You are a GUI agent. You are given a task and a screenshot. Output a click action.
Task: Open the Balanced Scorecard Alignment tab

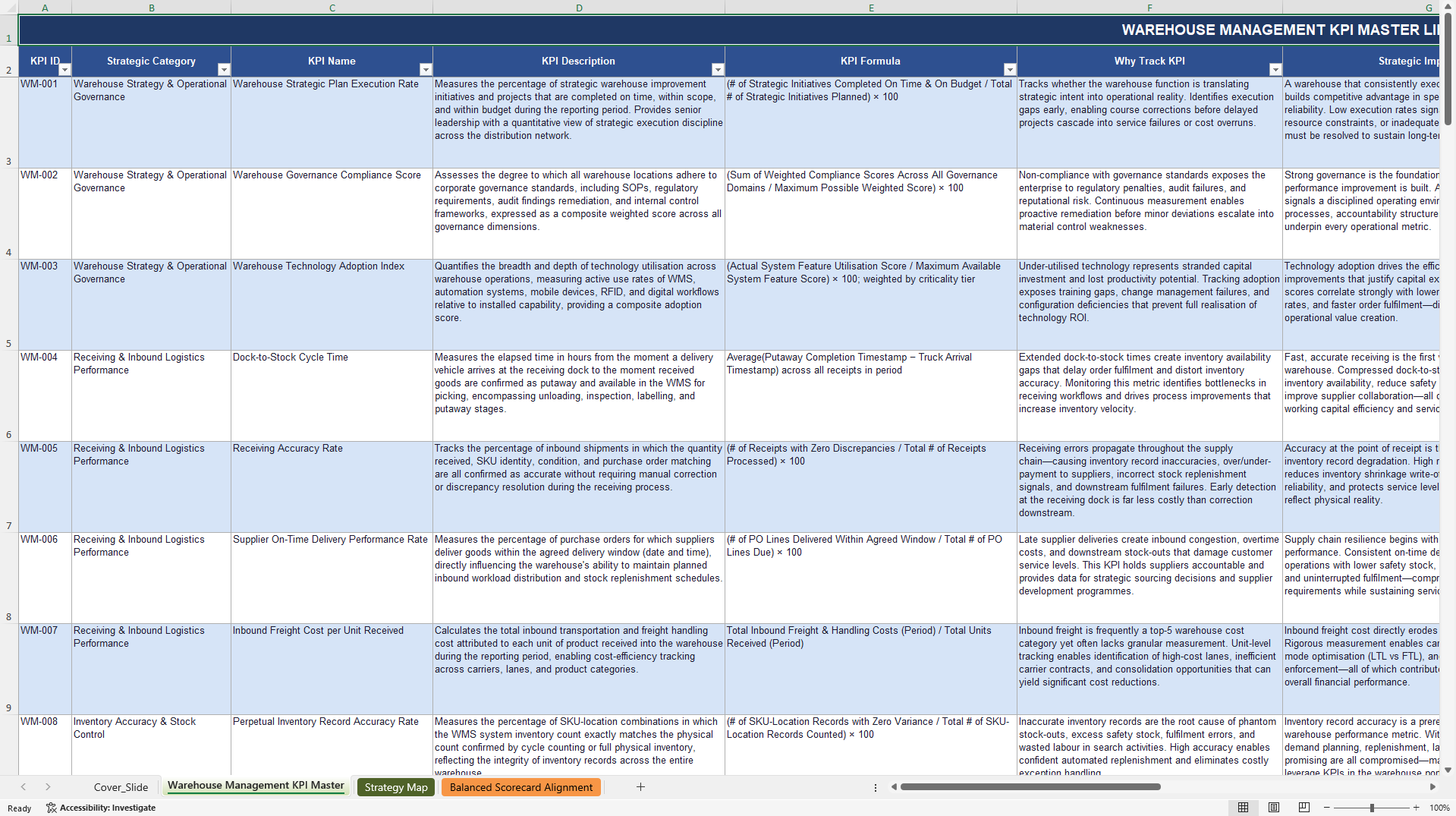tap(521, 787)
